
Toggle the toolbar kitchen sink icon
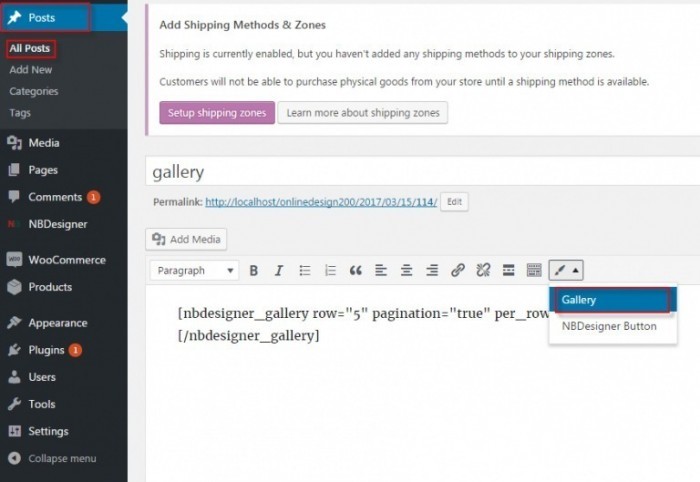click(534, 270)
